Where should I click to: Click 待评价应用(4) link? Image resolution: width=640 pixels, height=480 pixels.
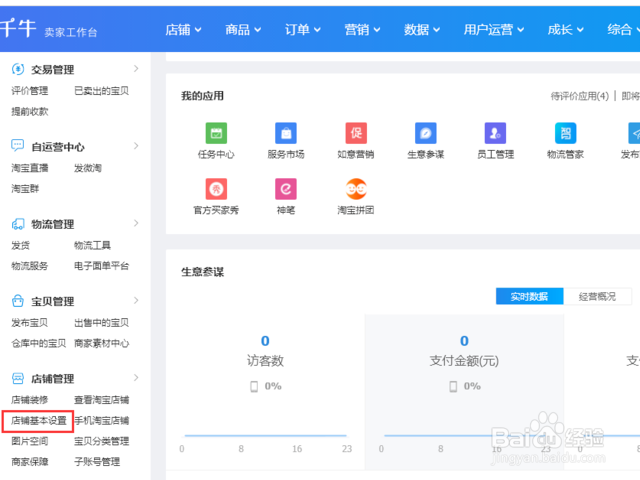[580, 96]
